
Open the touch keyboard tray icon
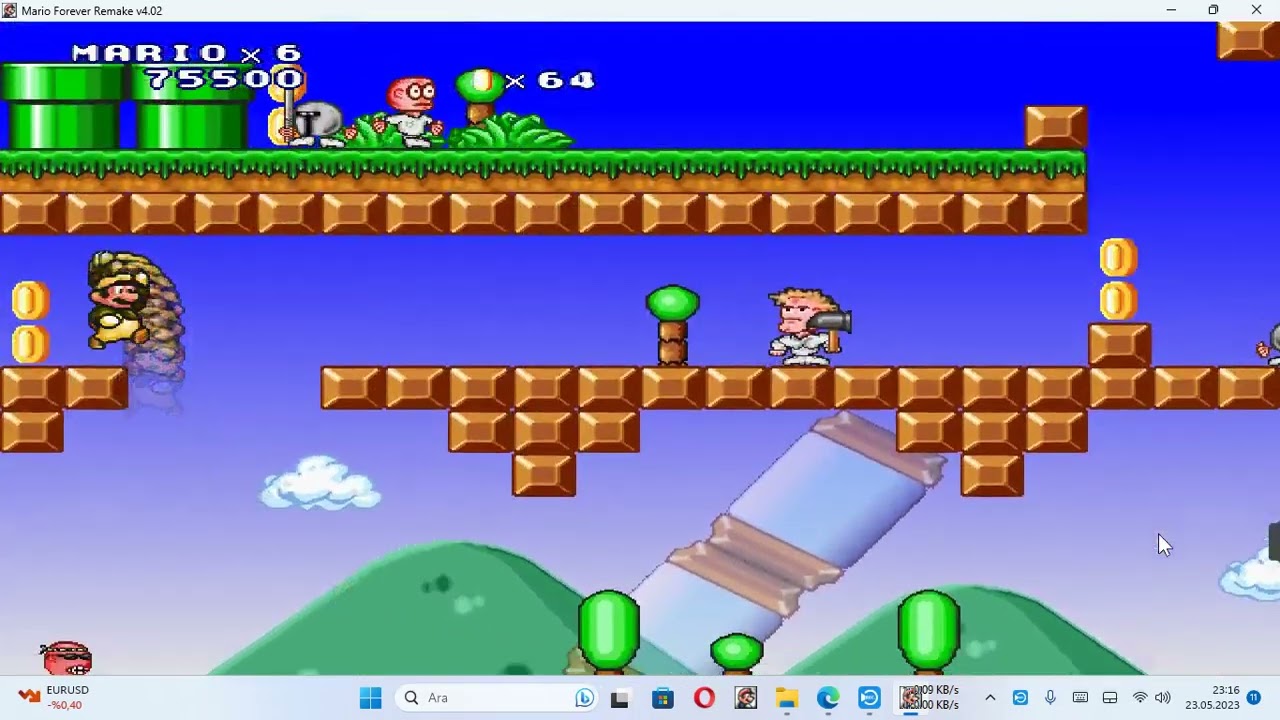click(x=1080, y=698)
